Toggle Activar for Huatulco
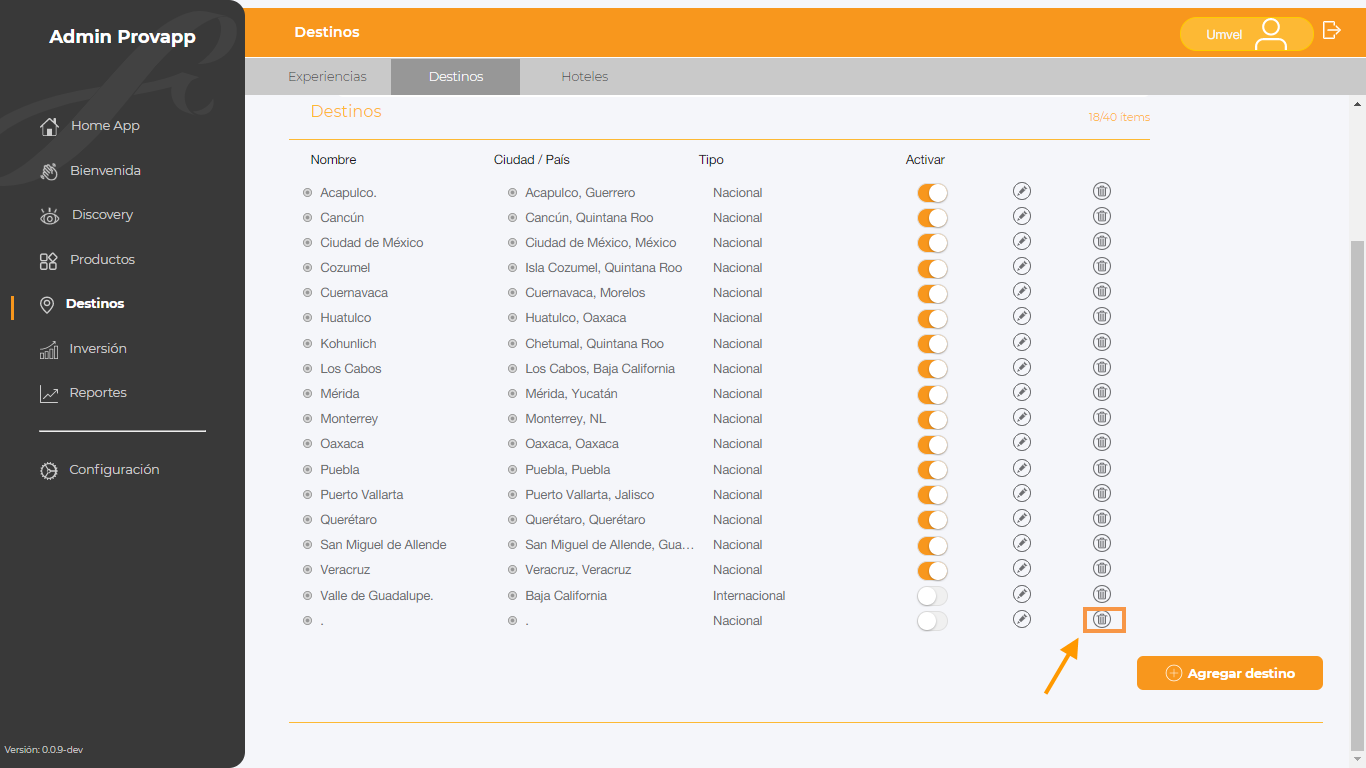This screenshot has width=1366, height=768. 932,318
